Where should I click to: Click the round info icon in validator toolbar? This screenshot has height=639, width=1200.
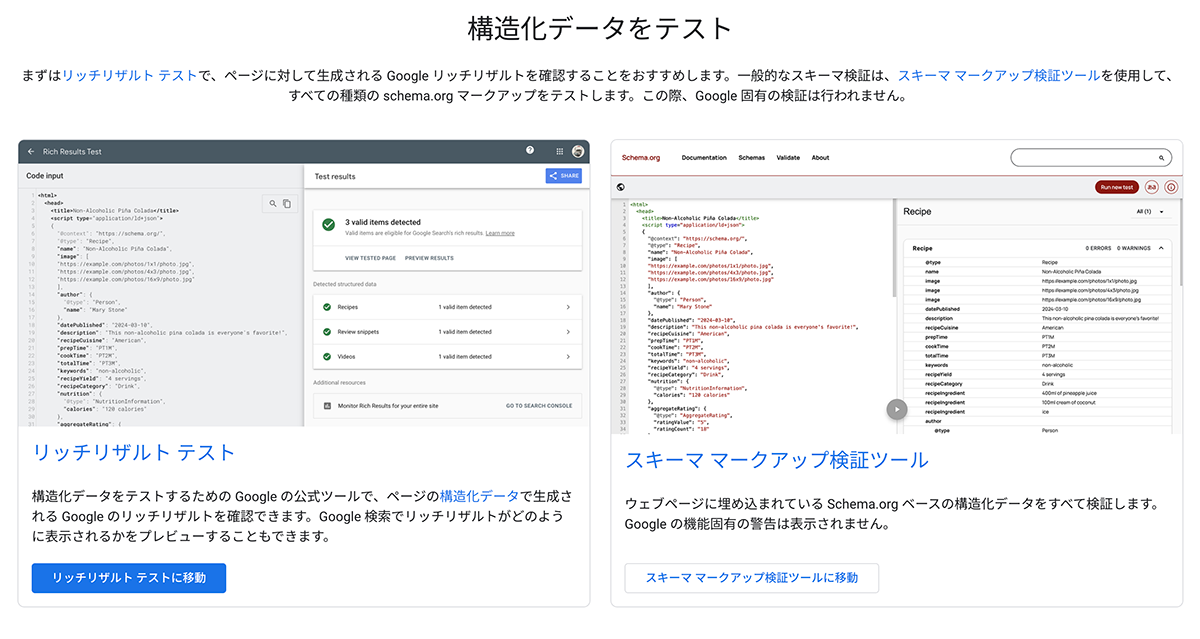[x=1171, y=187]
